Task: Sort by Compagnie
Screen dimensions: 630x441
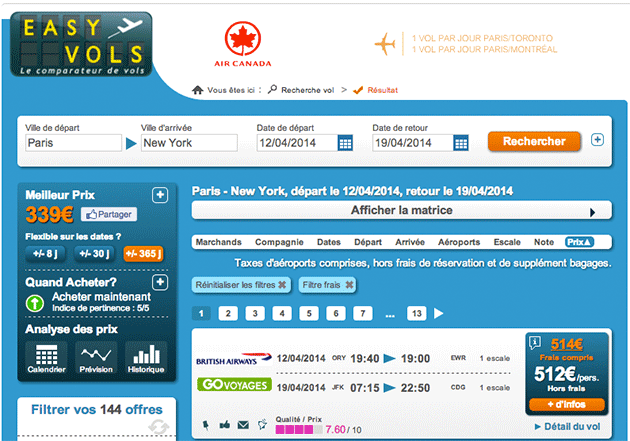Action: pyautogui.click(x=279, y=242)
